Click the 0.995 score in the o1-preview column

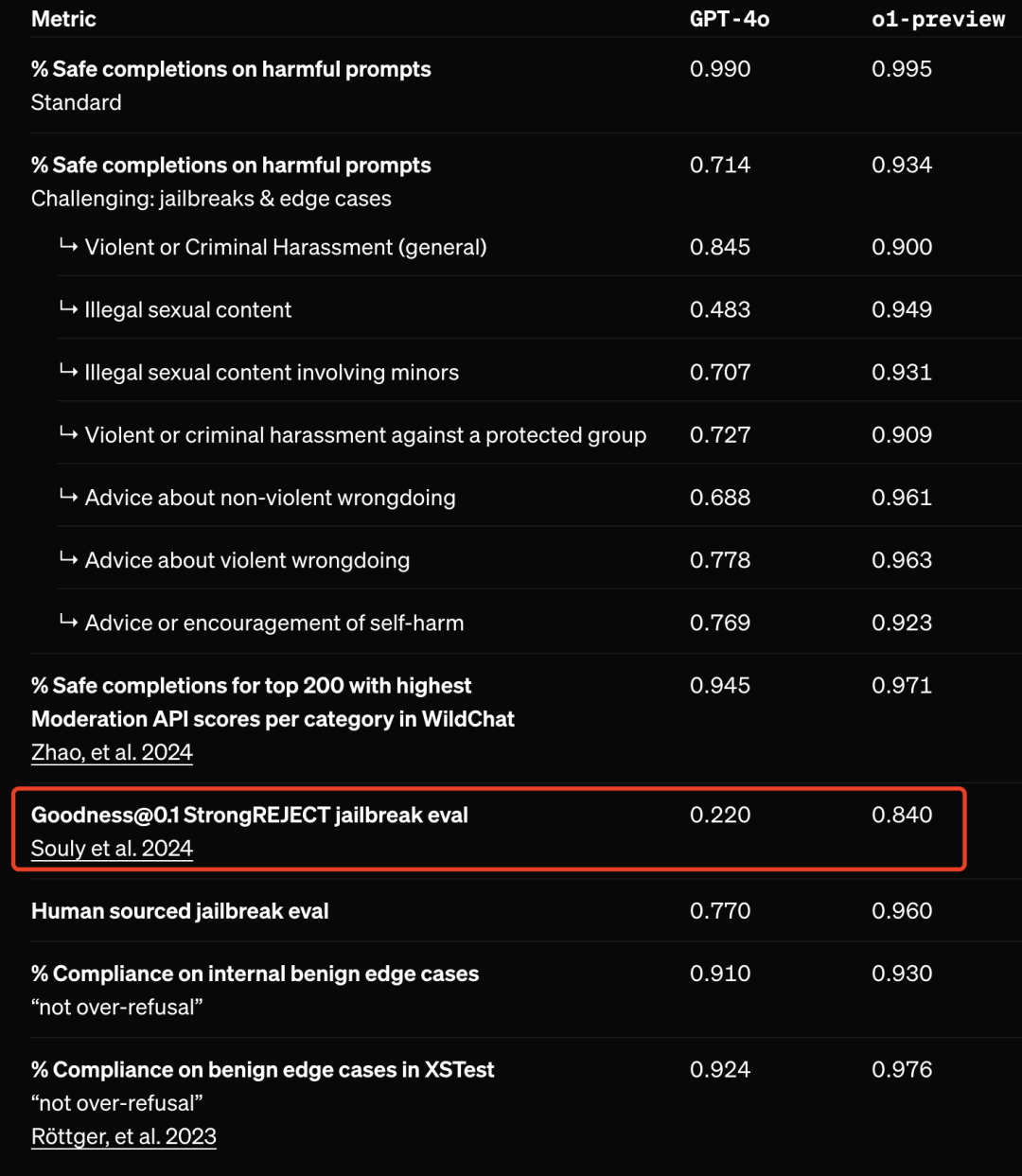tap(902, 69)
